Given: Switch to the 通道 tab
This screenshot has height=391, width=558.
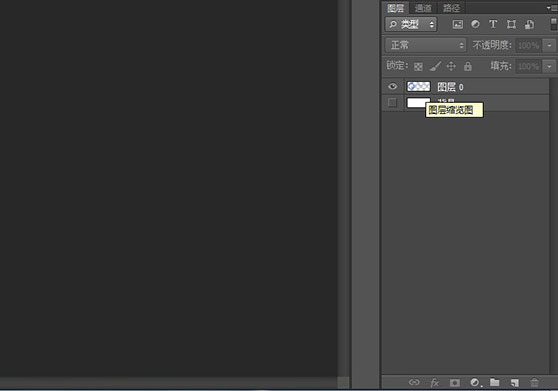Looking at the screenshot, I should coord(423,8).
